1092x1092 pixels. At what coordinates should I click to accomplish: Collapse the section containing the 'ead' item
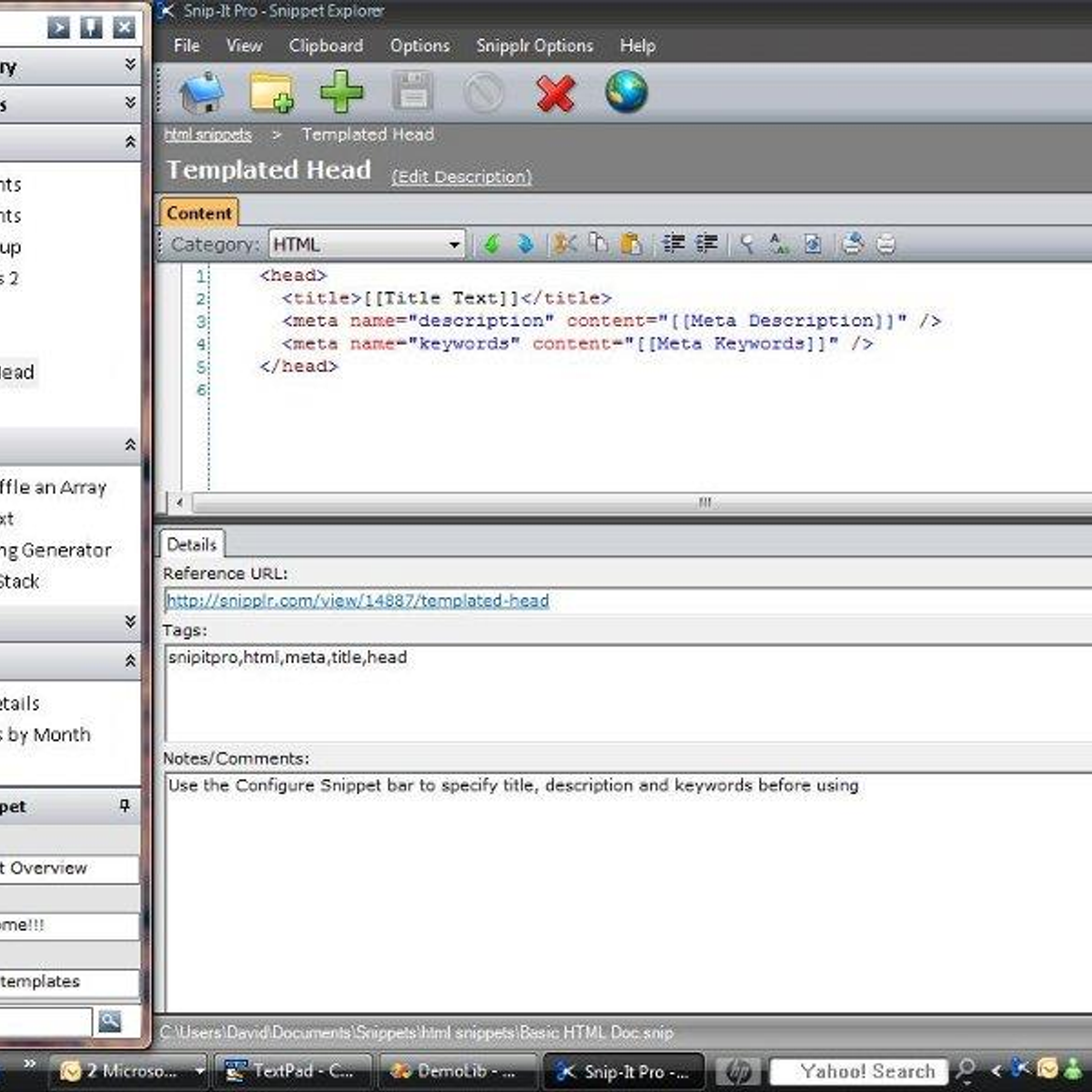coord(130,142)
